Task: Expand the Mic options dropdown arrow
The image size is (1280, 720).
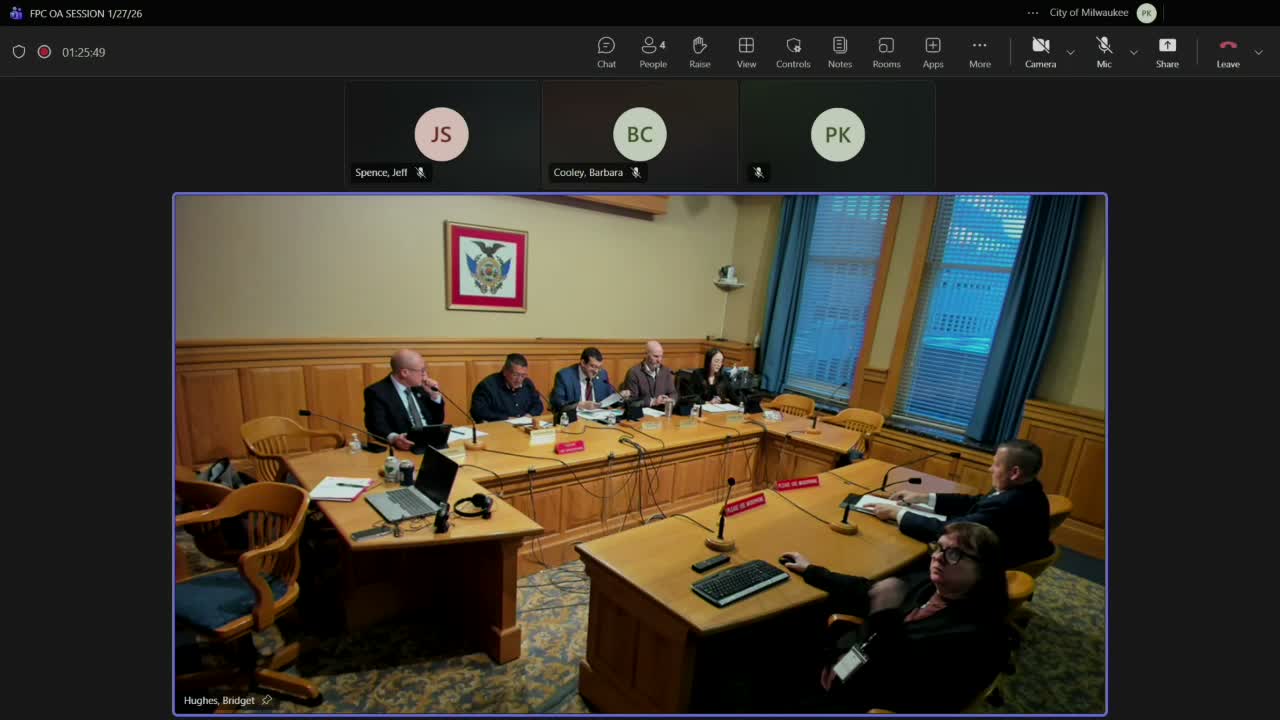Action: pyautogui.click(x=1133, y=52)
